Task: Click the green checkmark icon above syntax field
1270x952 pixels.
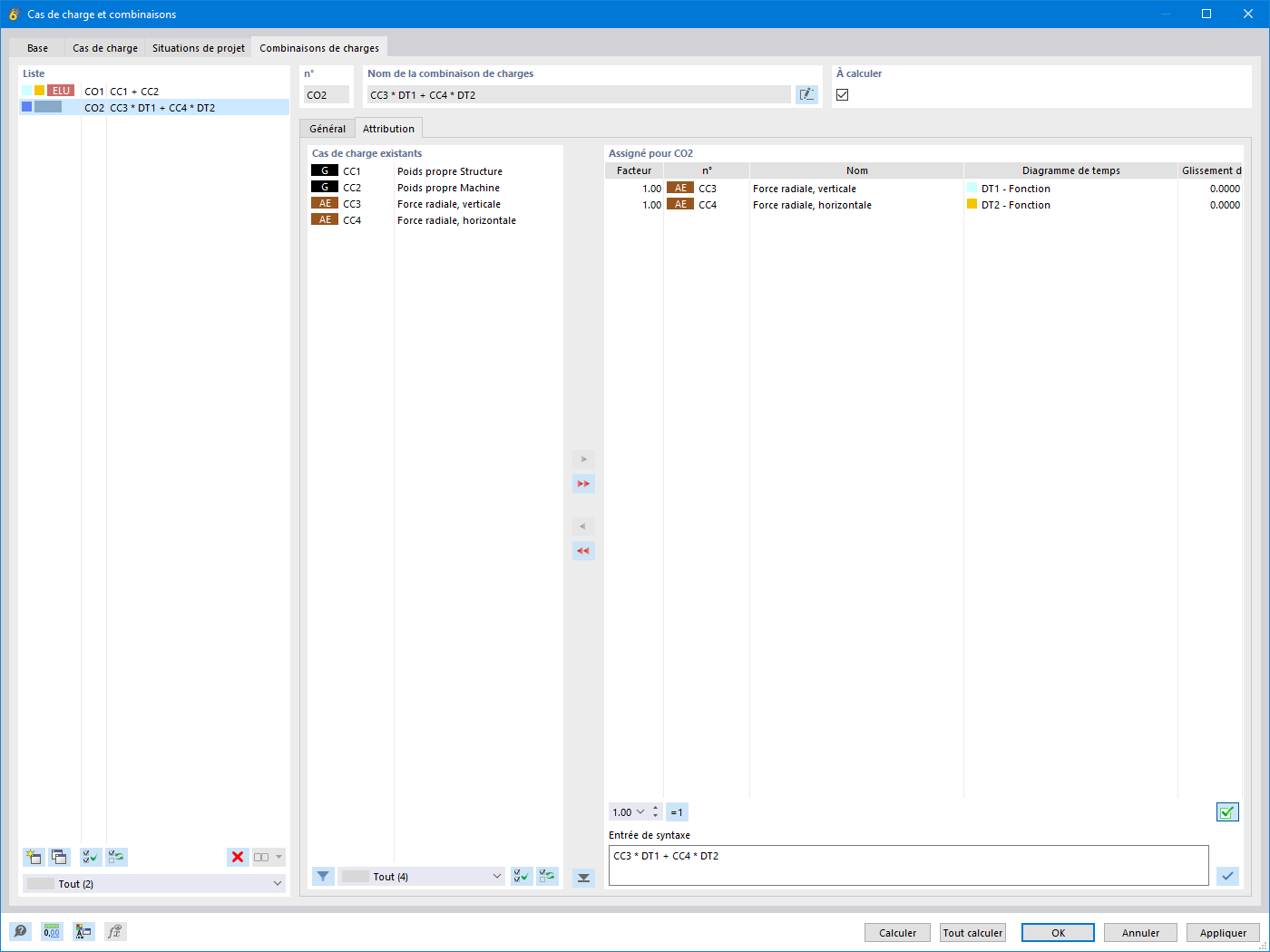Action: coord(1227,812)
